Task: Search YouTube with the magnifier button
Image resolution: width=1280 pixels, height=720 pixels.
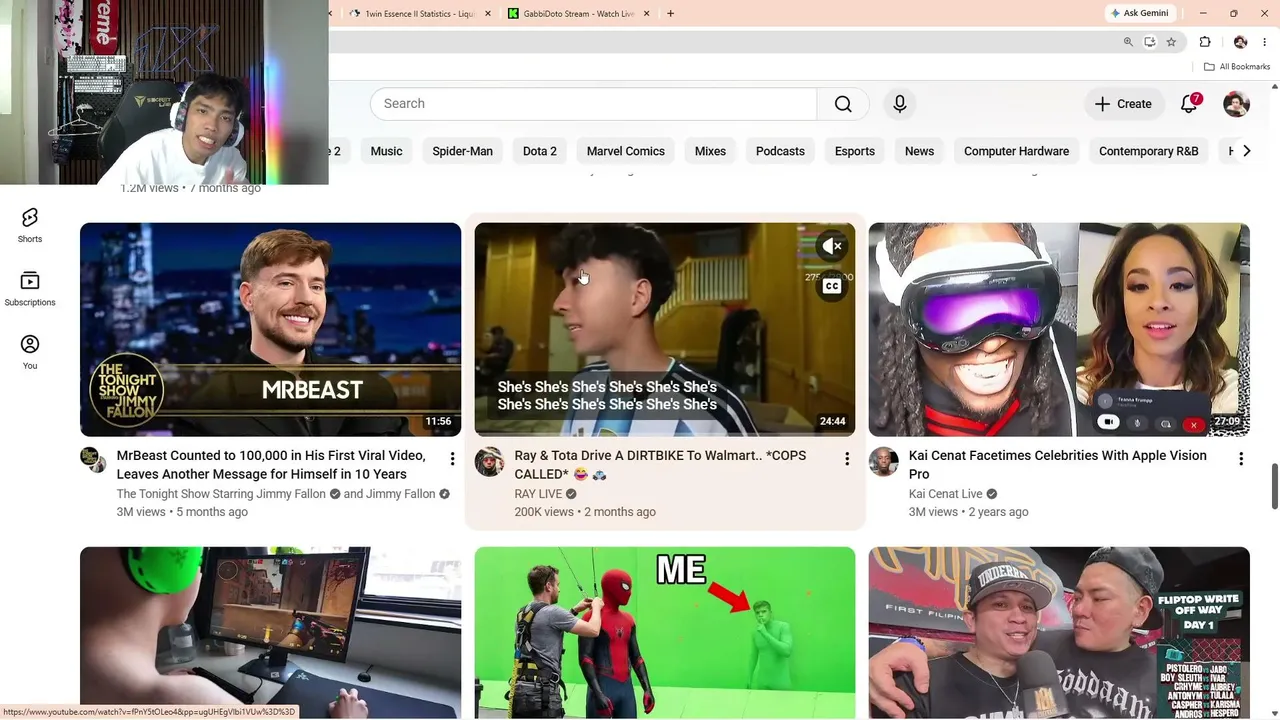Action: (x=843, y=104)
